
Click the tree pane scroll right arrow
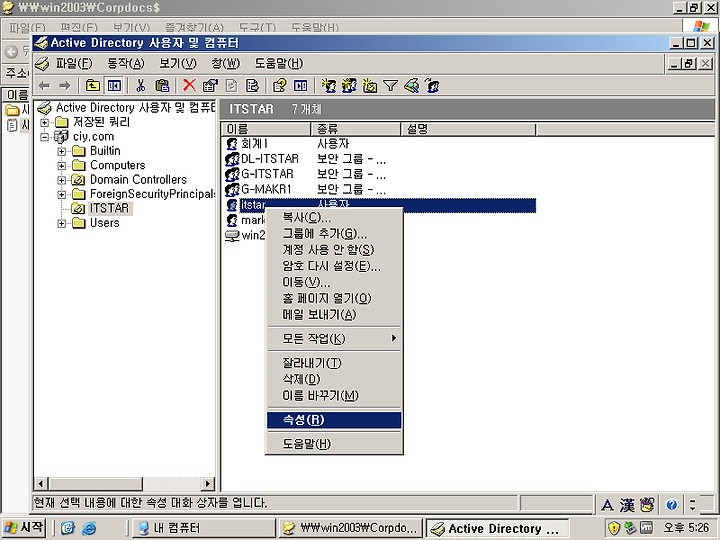208,484
